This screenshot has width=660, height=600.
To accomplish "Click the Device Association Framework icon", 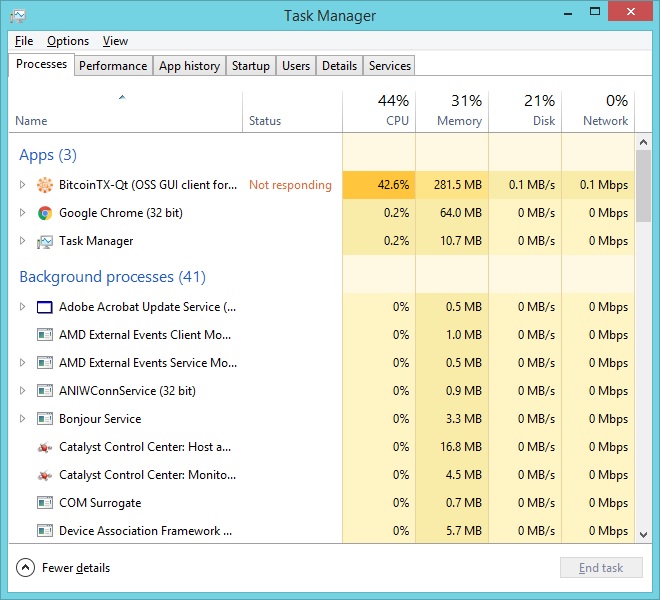I will point(45,531).
